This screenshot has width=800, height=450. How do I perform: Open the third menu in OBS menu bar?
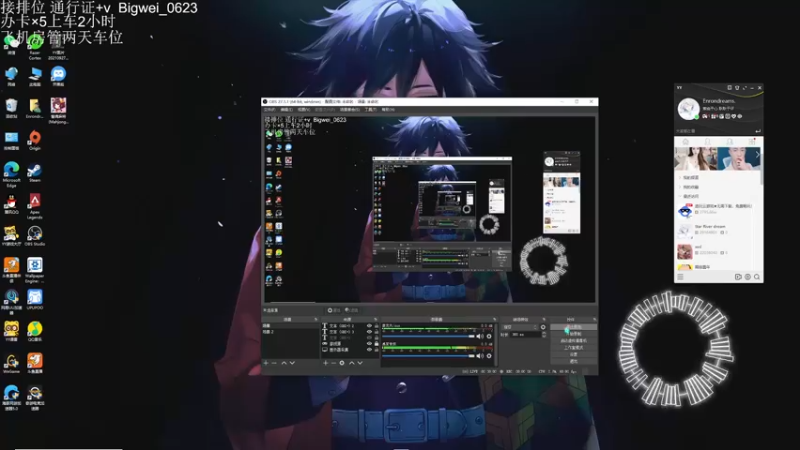point(304,110)
